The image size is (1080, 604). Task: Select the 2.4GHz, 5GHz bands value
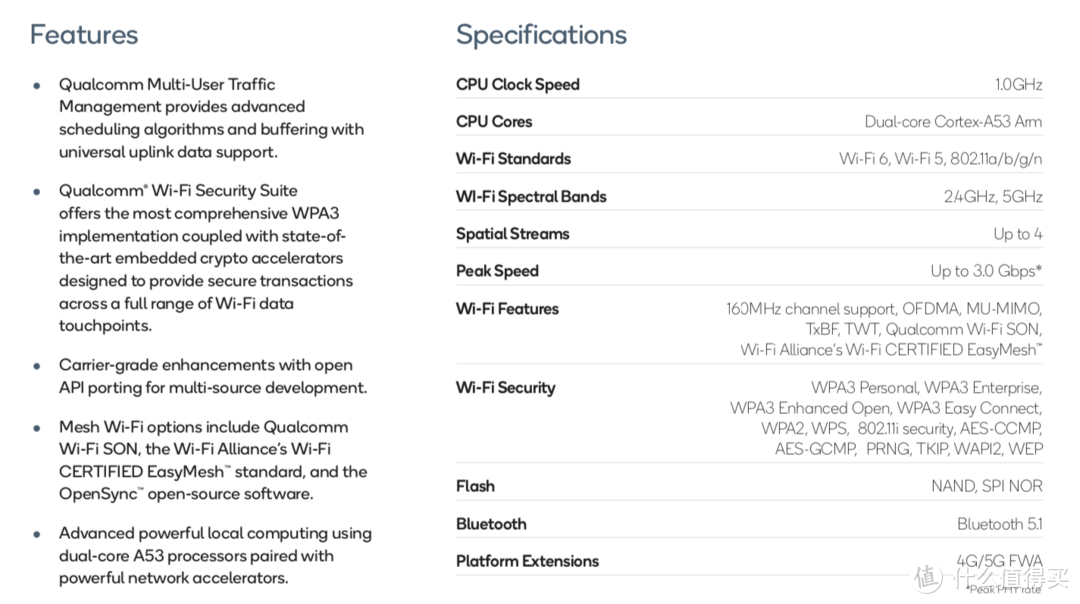(993, 197)
